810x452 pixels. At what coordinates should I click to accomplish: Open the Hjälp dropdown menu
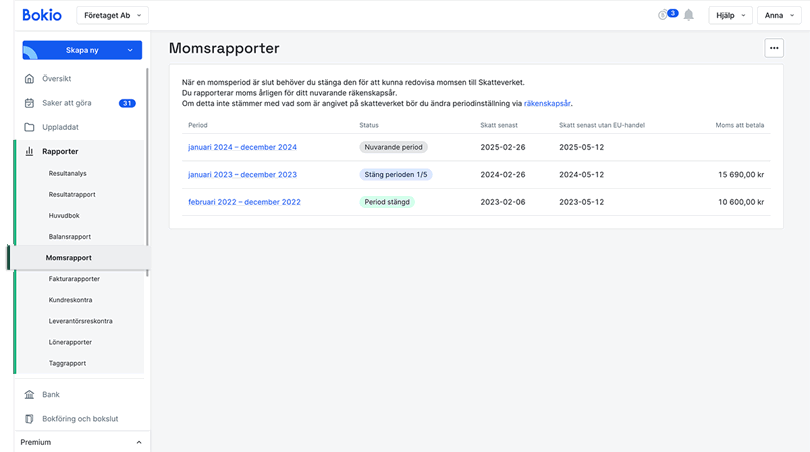click(x=730, y=15)
